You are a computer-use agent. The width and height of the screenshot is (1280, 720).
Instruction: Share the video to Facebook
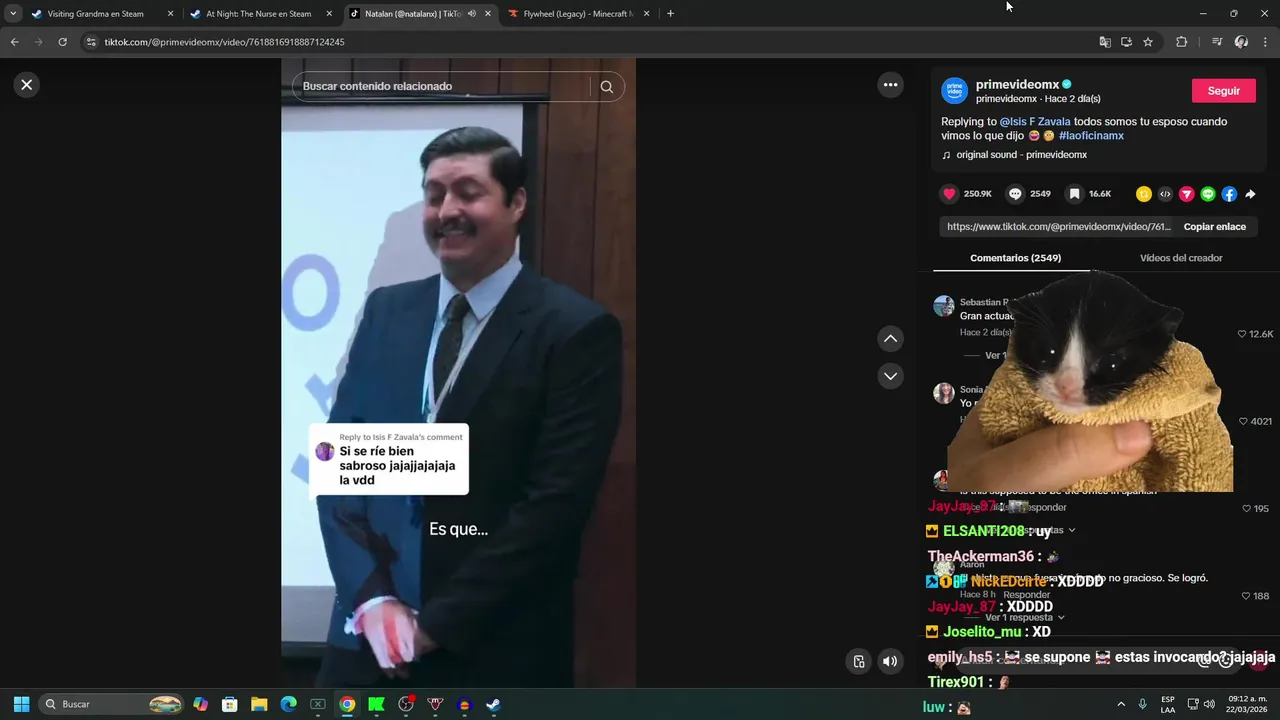[x=1229, y=194]
